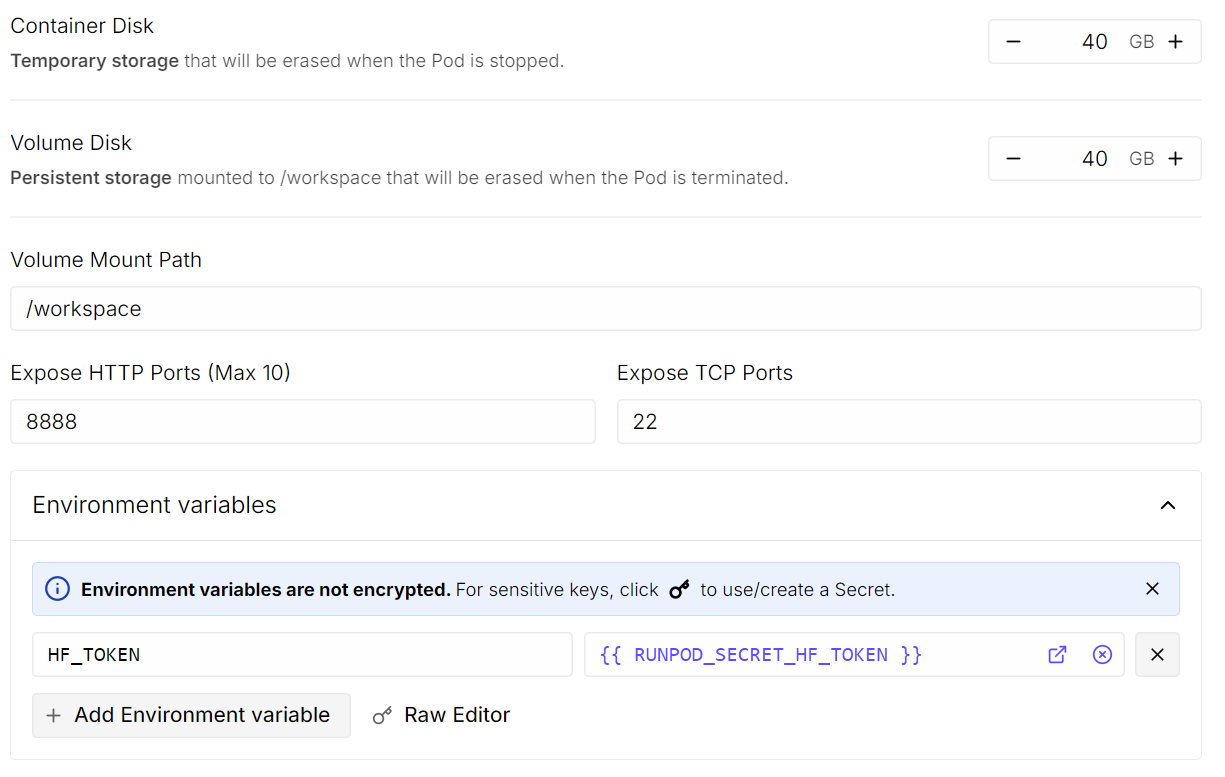Click the Expose HTTP Ports input
Viewport: 1225px width, 777px height.
302,422
